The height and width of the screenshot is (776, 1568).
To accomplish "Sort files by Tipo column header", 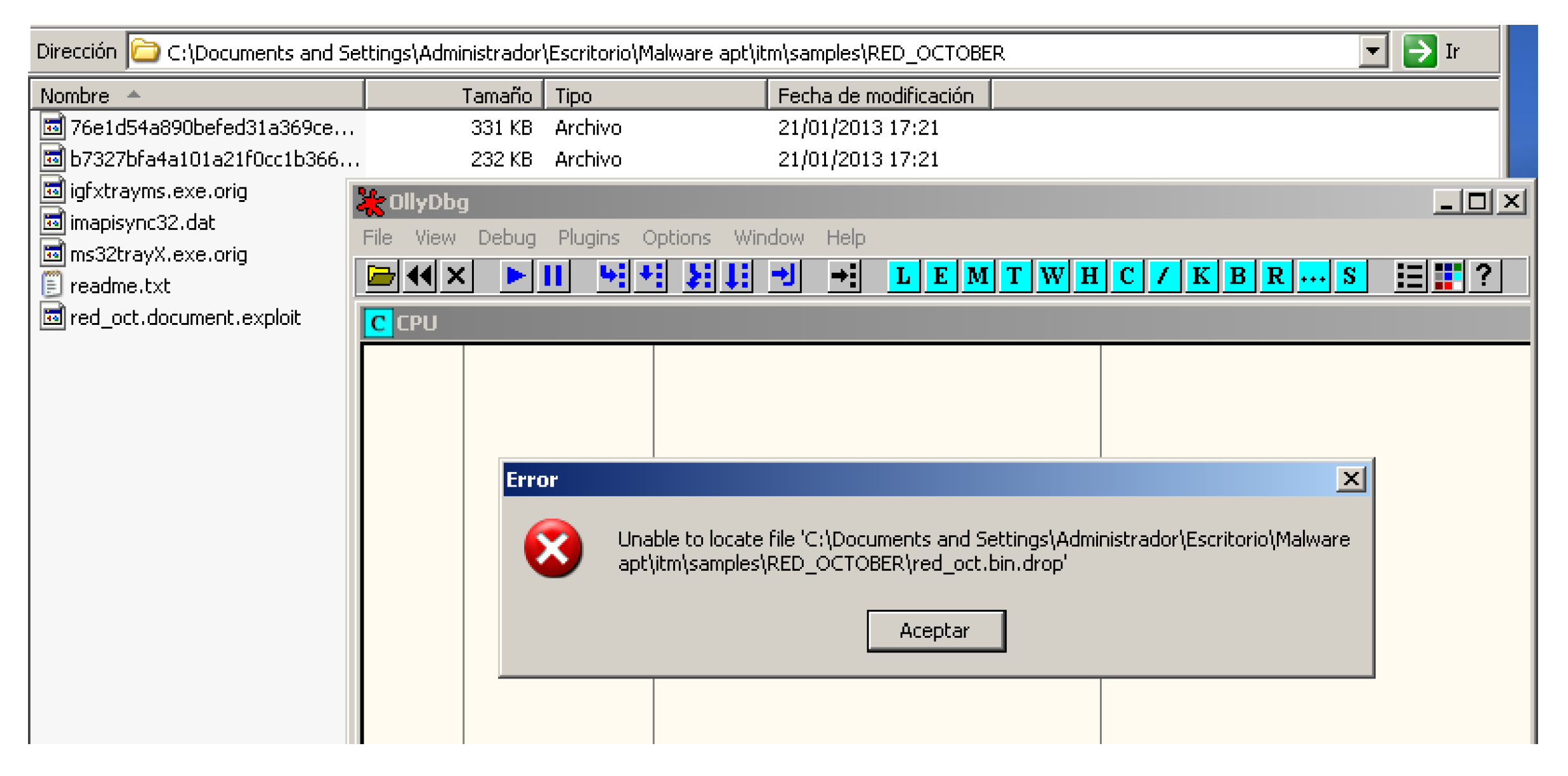I will [x=655, y=96].
